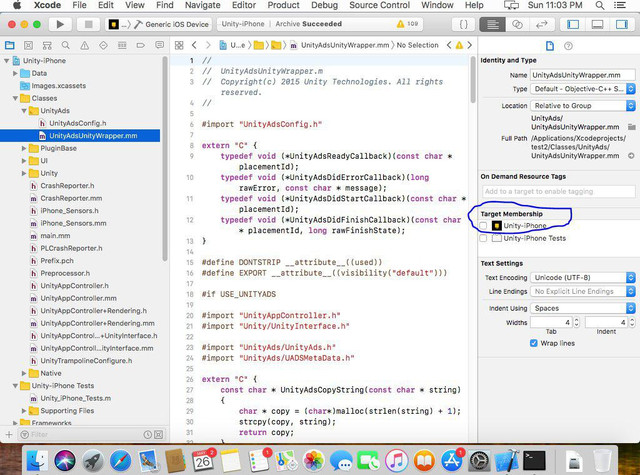
Task: Toggle the Wrap lines checkbox
Action: (x=533, y=343)
